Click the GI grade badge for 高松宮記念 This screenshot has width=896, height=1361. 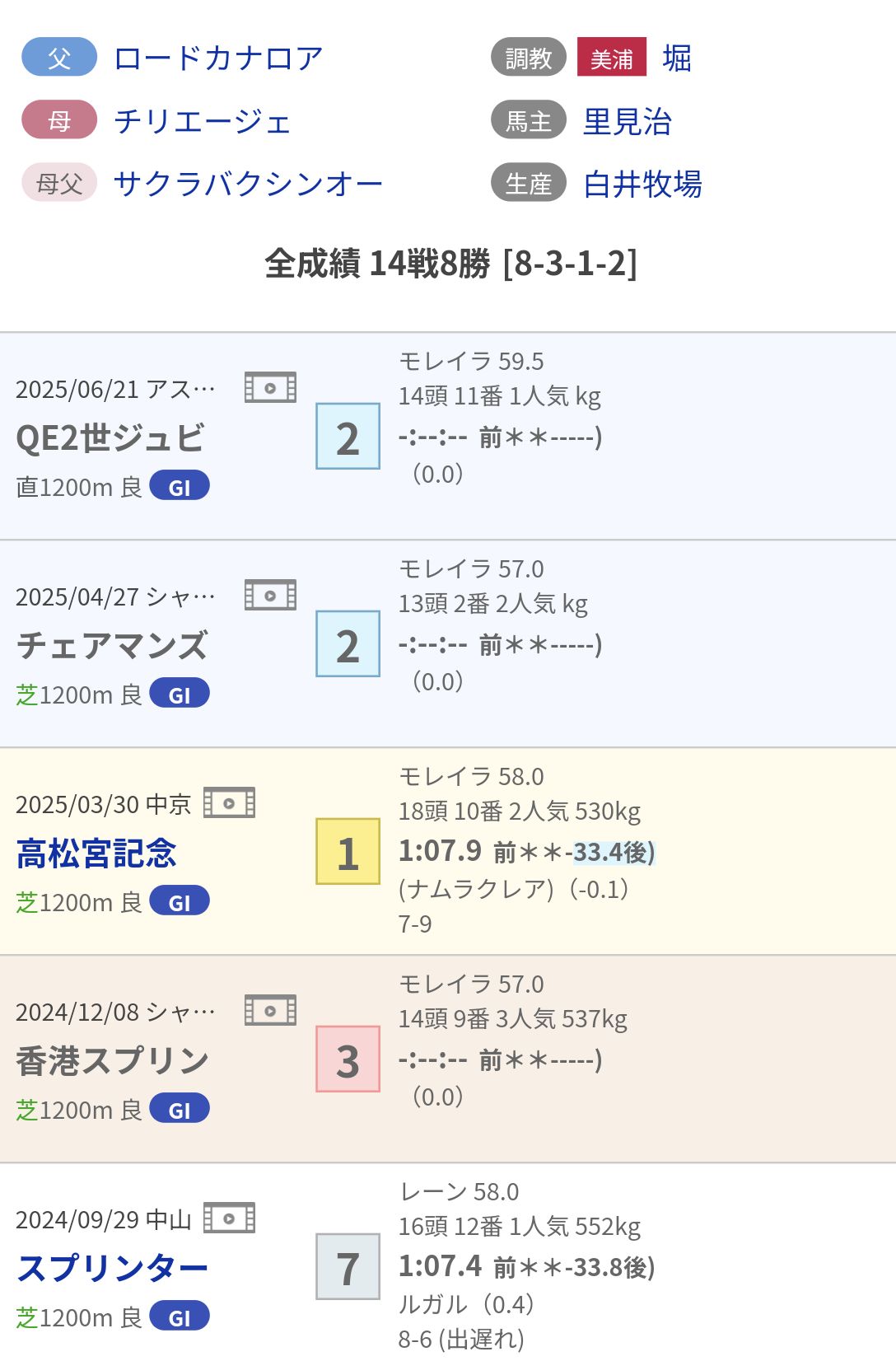180,901
